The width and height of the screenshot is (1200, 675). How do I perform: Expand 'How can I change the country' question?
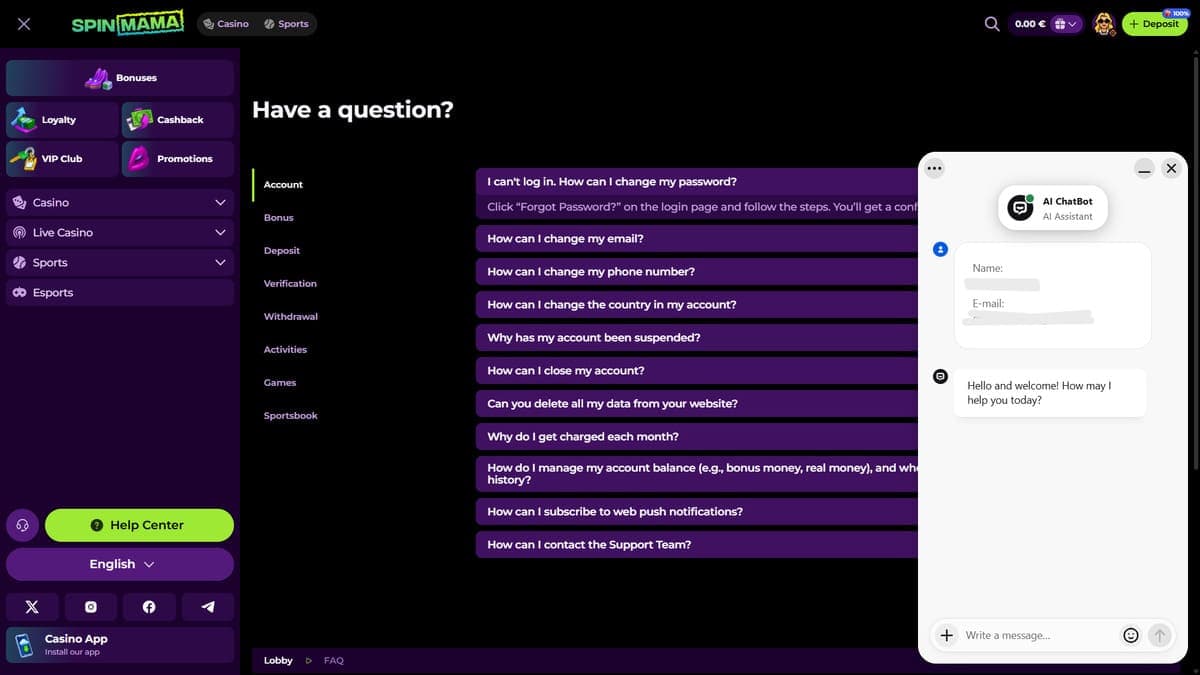tap(697, 304)
